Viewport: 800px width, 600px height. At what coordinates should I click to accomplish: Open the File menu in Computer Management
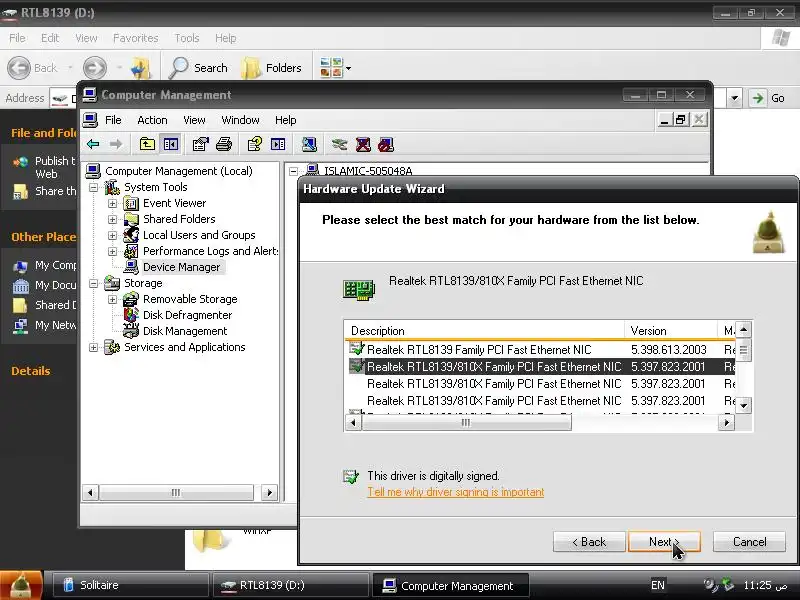pyautogui.click(x=113, y=120)
